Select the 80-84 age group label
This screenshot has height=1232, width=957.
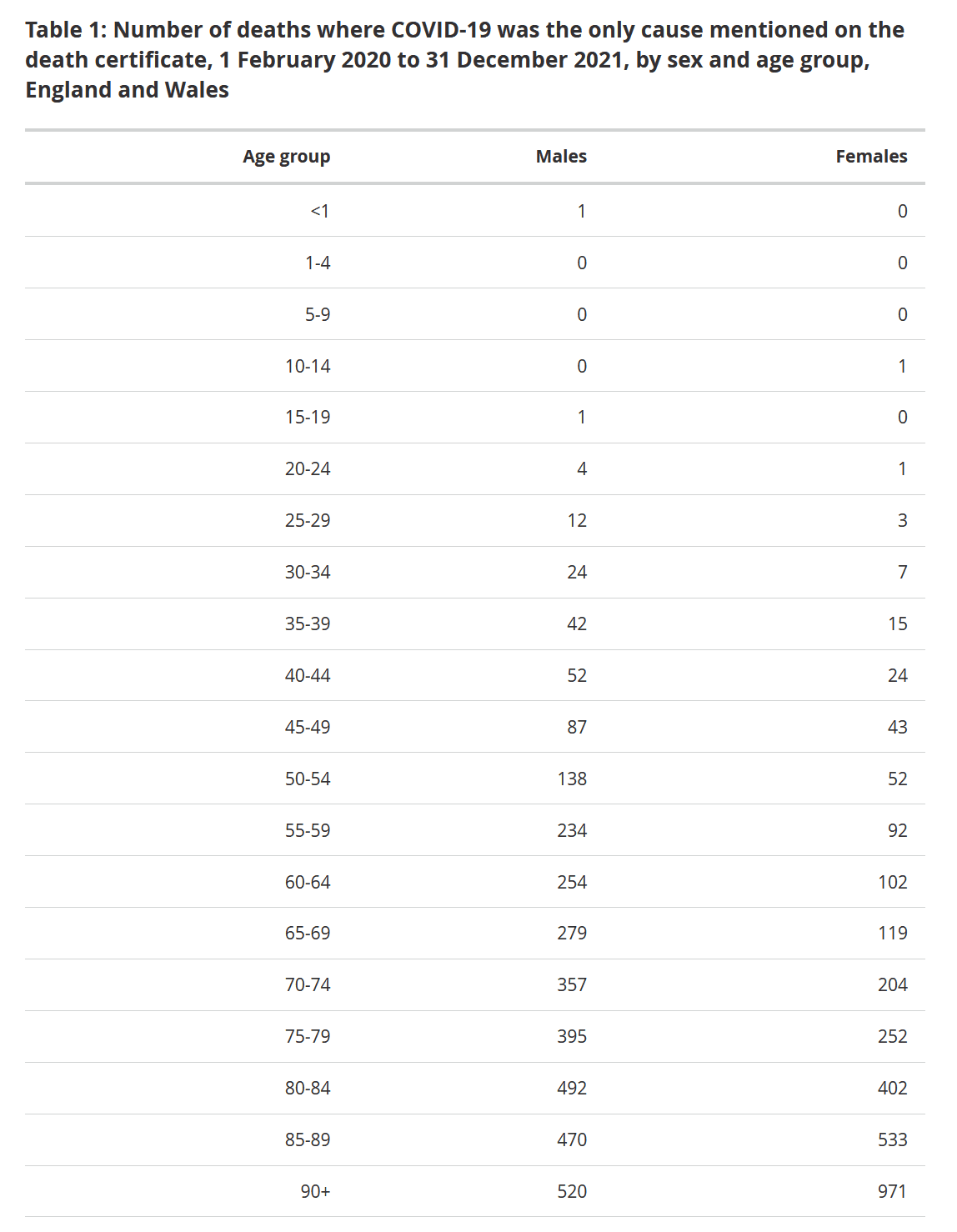[x=308, y=1089]
